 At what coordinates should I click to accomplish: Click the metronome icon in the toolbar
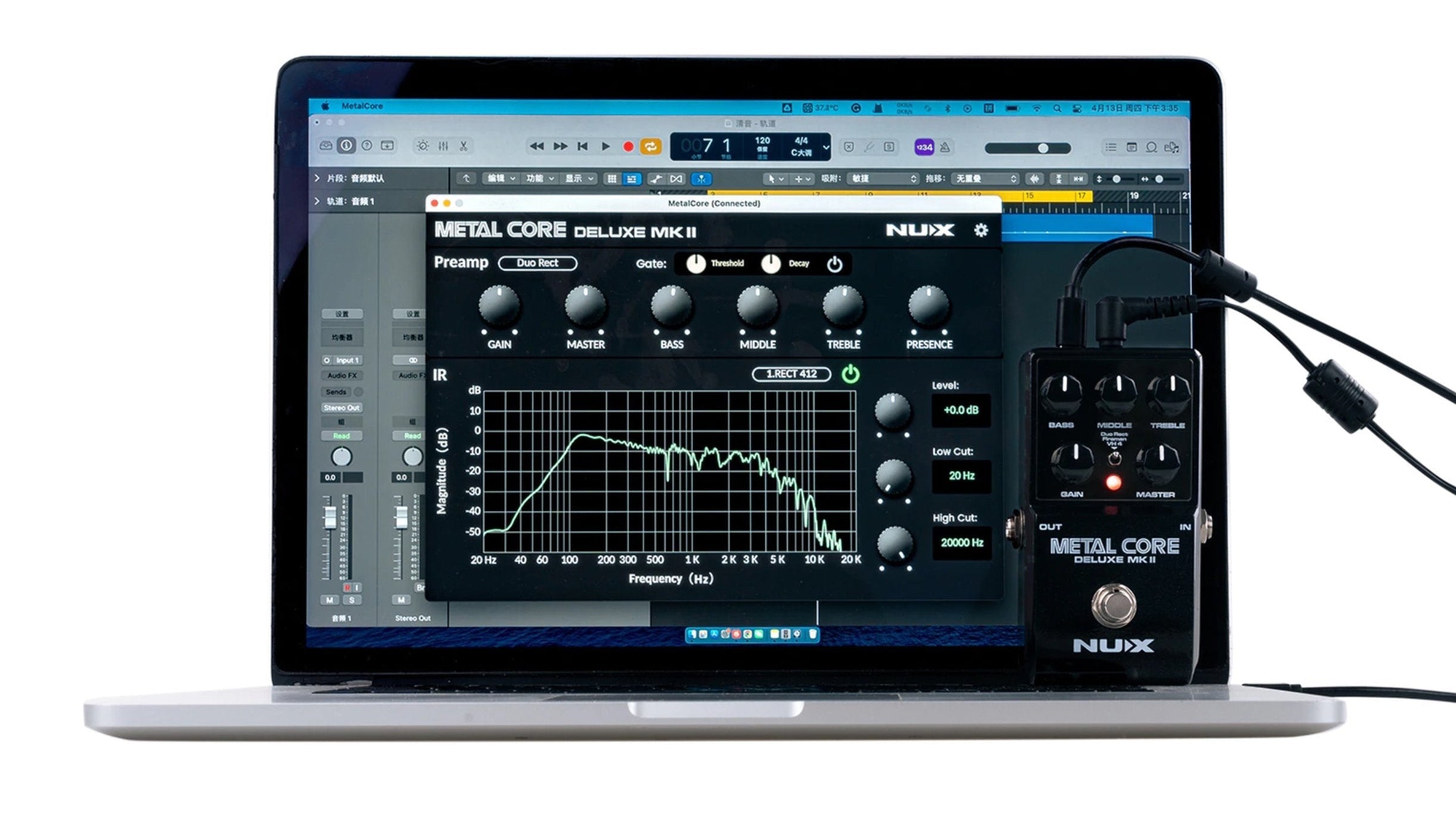click(x=946, y=147)
